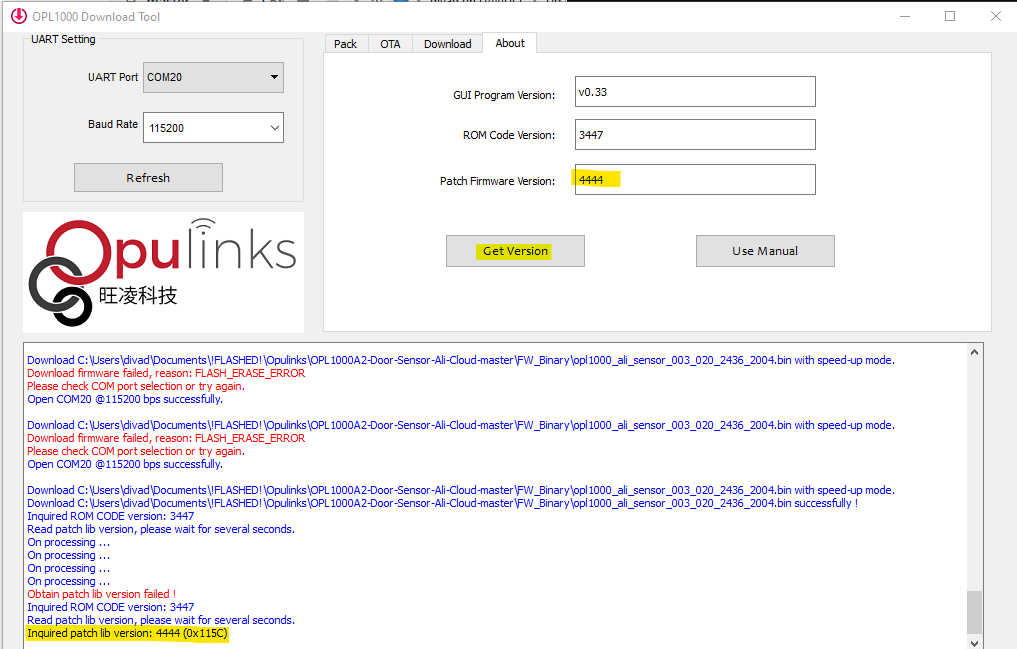The height and width of the screenshot is (649, 1017).
Task: Open the Download tab
Action: pyautogui.click(x=448, y=44)
